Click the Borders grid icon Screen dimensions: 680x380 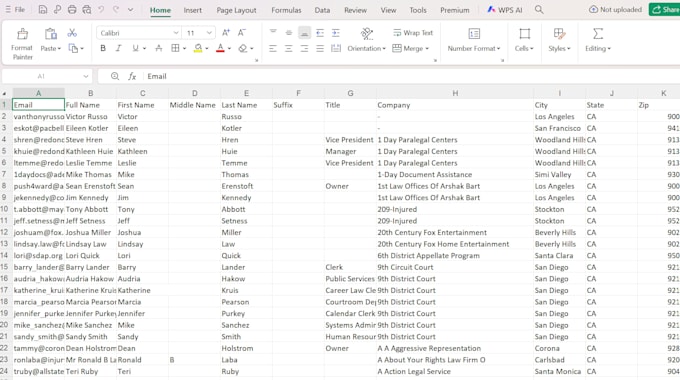click(175, 48)
